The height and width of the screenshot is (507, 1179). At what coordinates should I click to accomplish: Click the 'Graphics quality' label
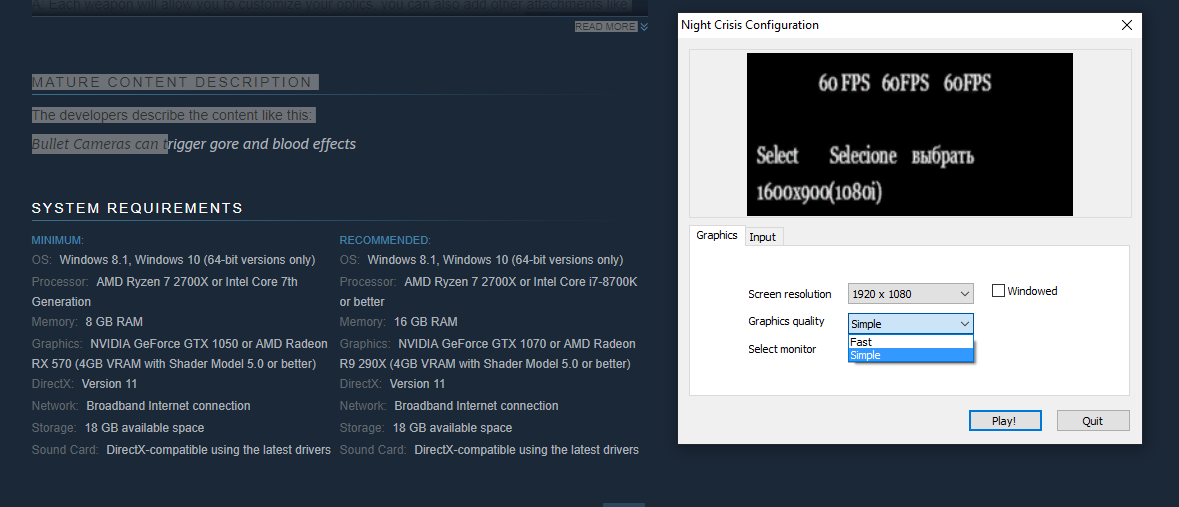pyautogui.click(x=787, y=321)
